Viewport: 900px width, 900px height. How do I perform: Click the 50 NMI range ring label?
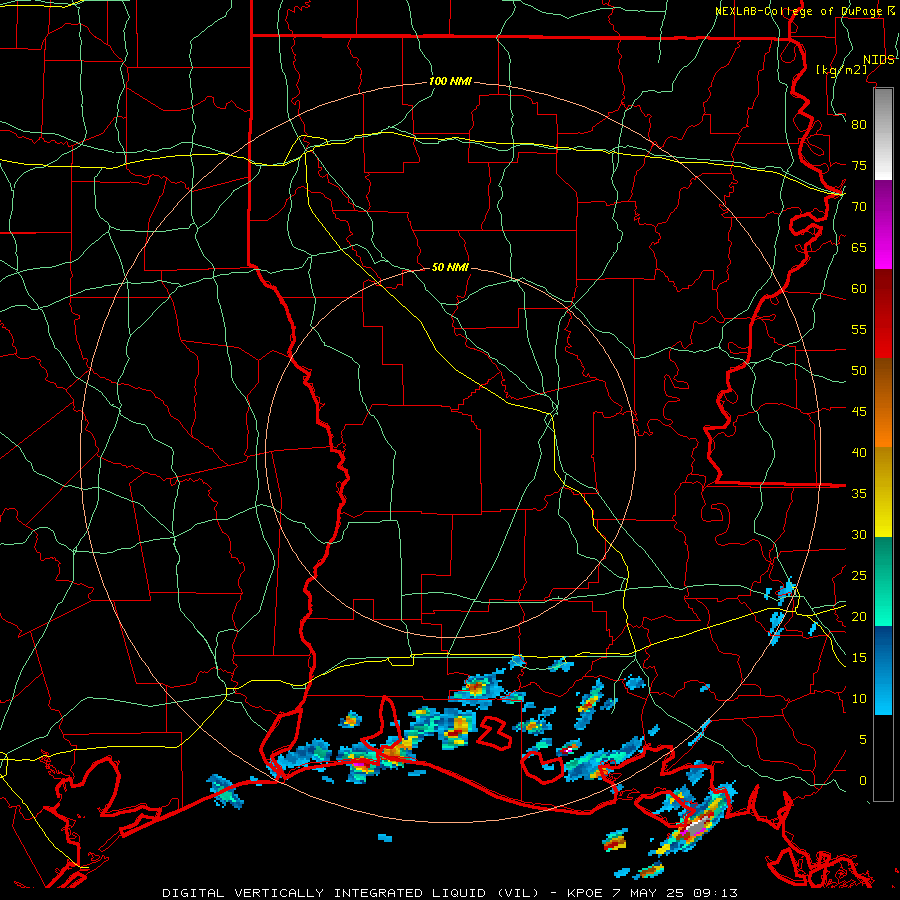click(x=450, y=267)
